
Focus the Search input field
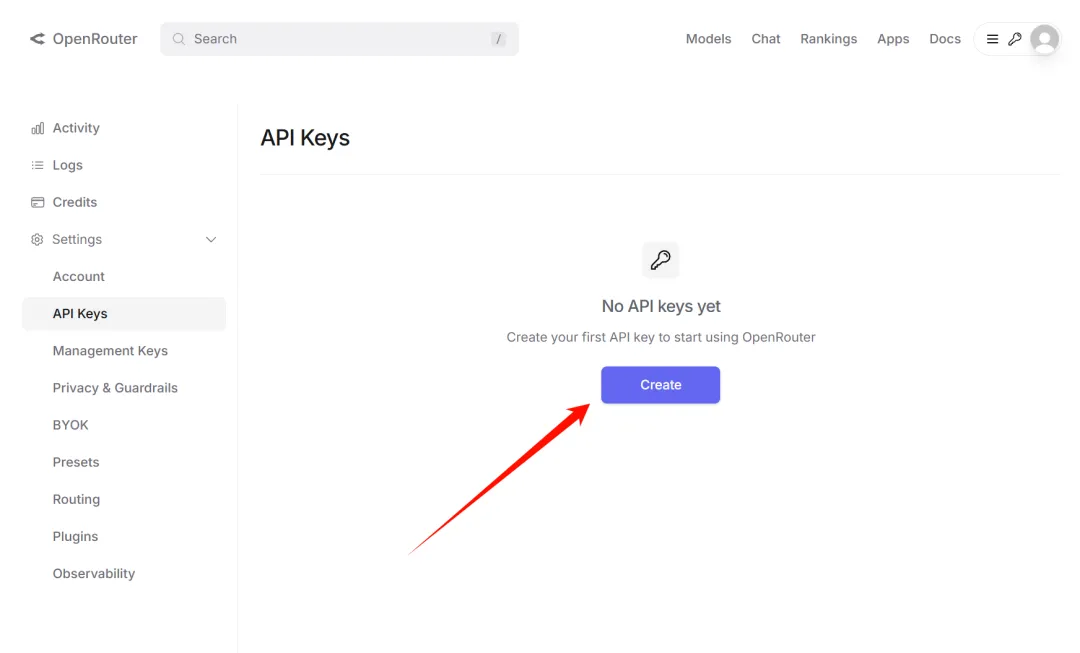click(340, 39)
